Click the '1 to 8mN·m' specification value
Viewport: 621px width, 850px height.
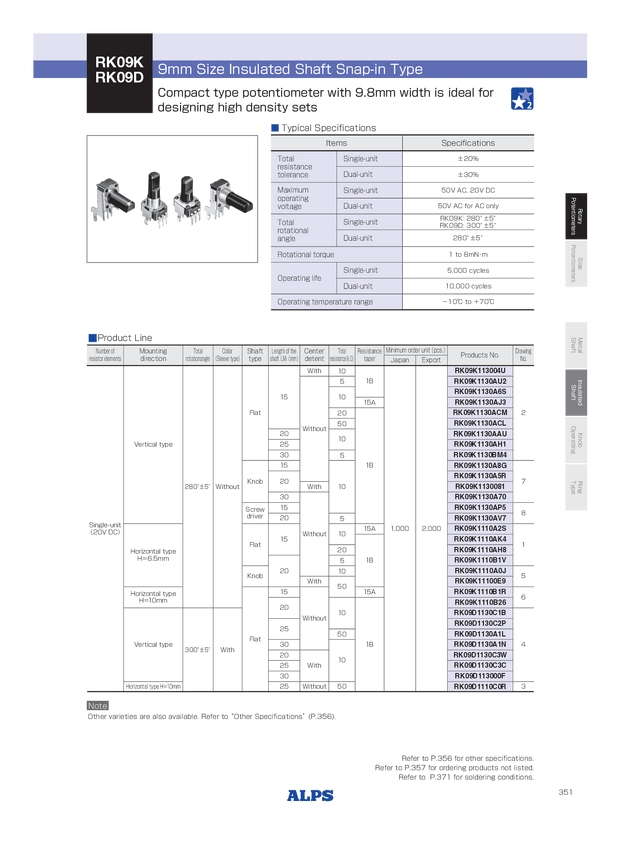click(x=468, y=254)
